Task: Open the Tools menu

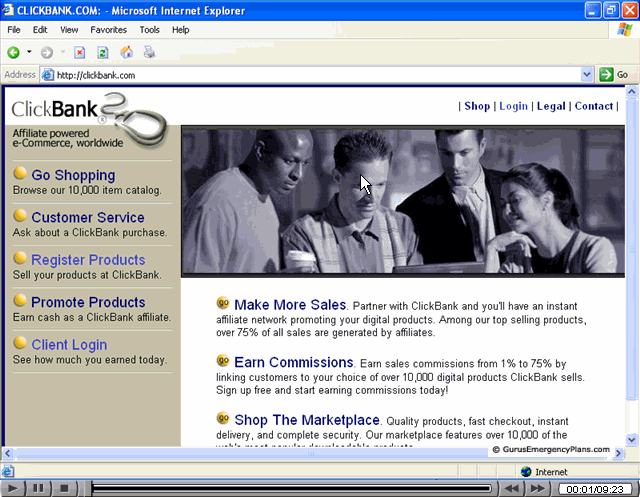Action: (x=149, y=30)
